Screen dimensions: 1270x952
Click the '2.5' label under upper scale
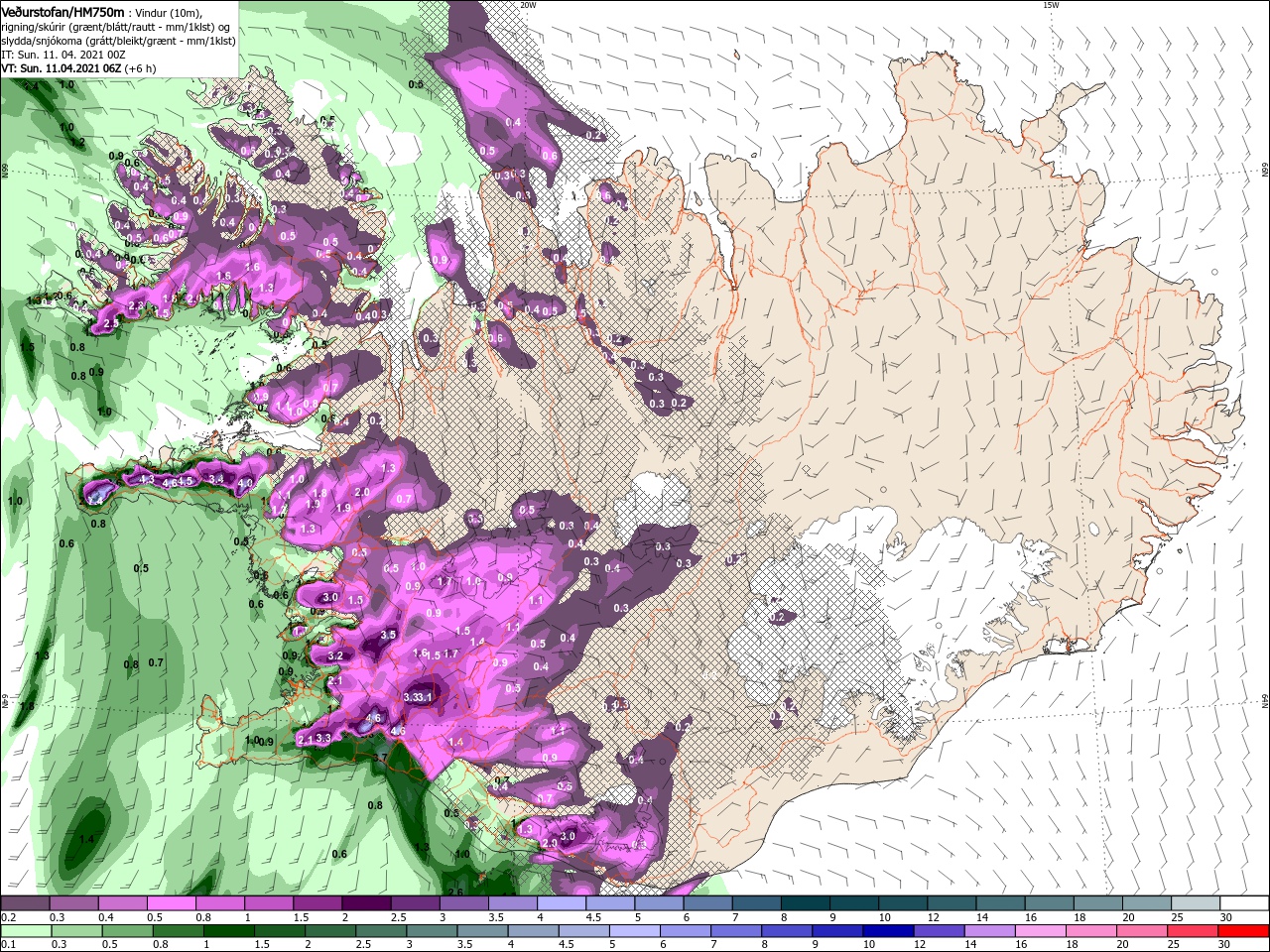coord(399,917)
